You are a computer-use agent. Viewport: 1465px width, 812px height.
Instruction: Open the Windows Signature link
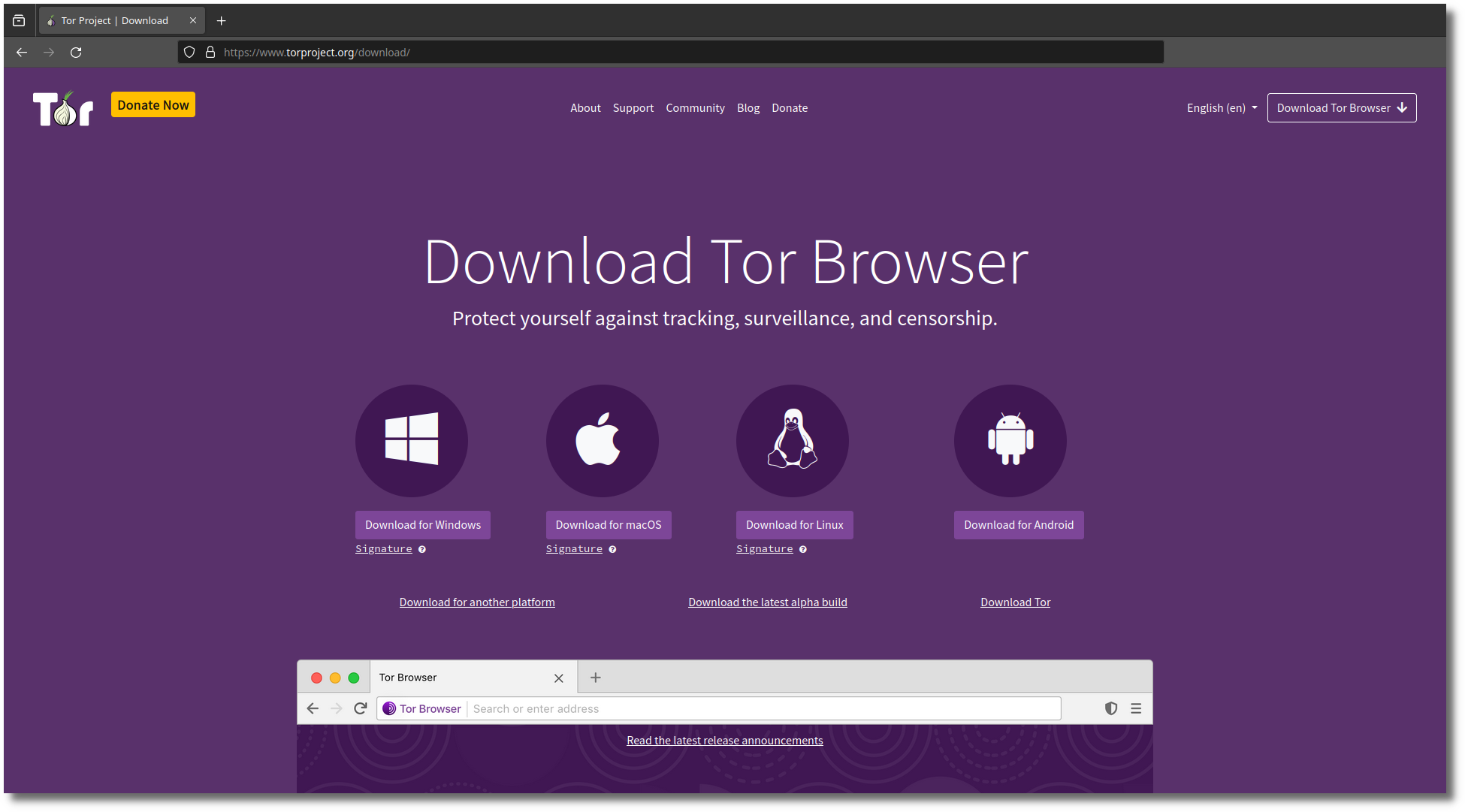point(384,549)
